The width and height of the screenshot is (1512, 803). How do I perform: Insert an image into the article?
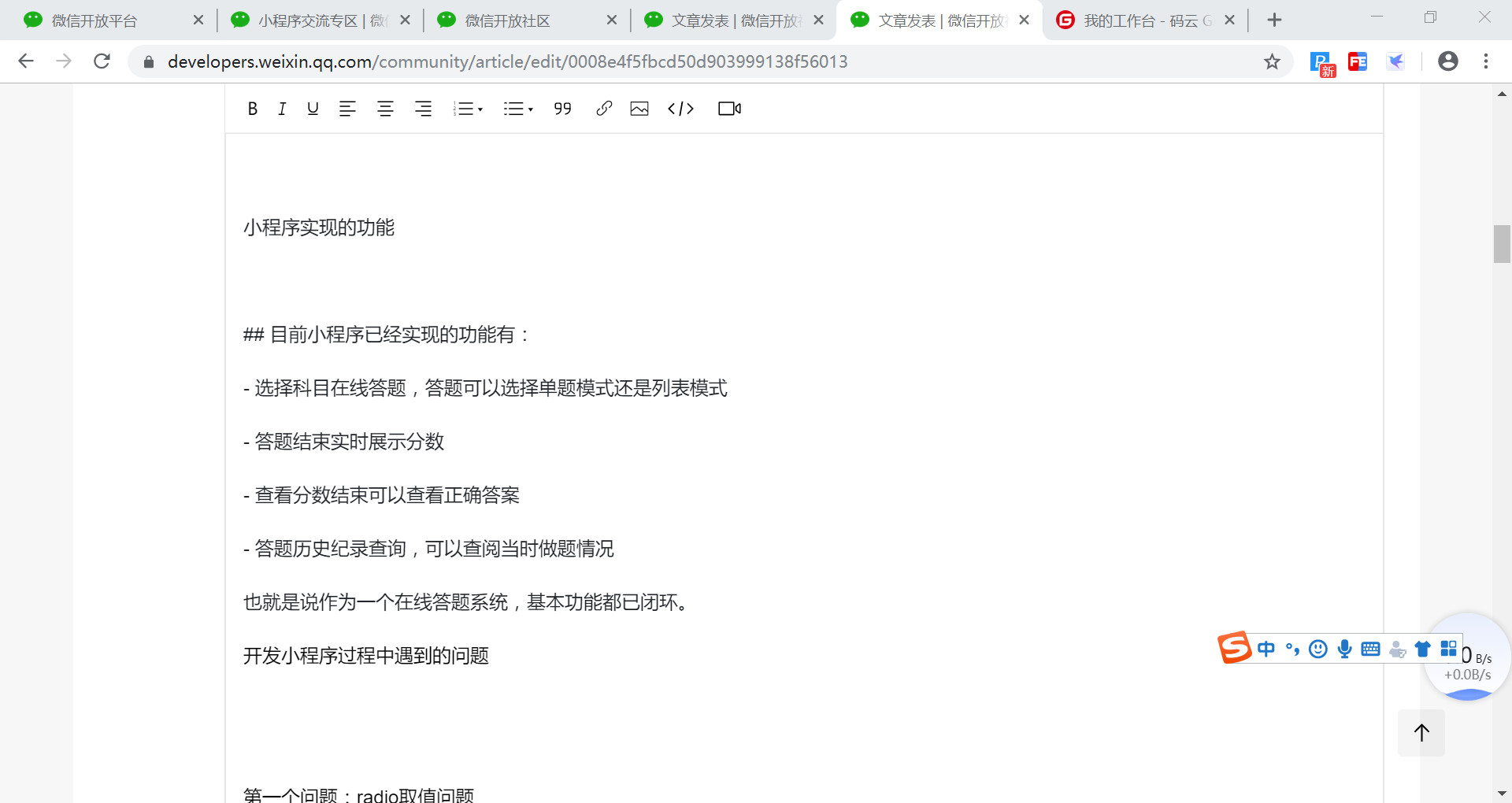click(639, 109)
